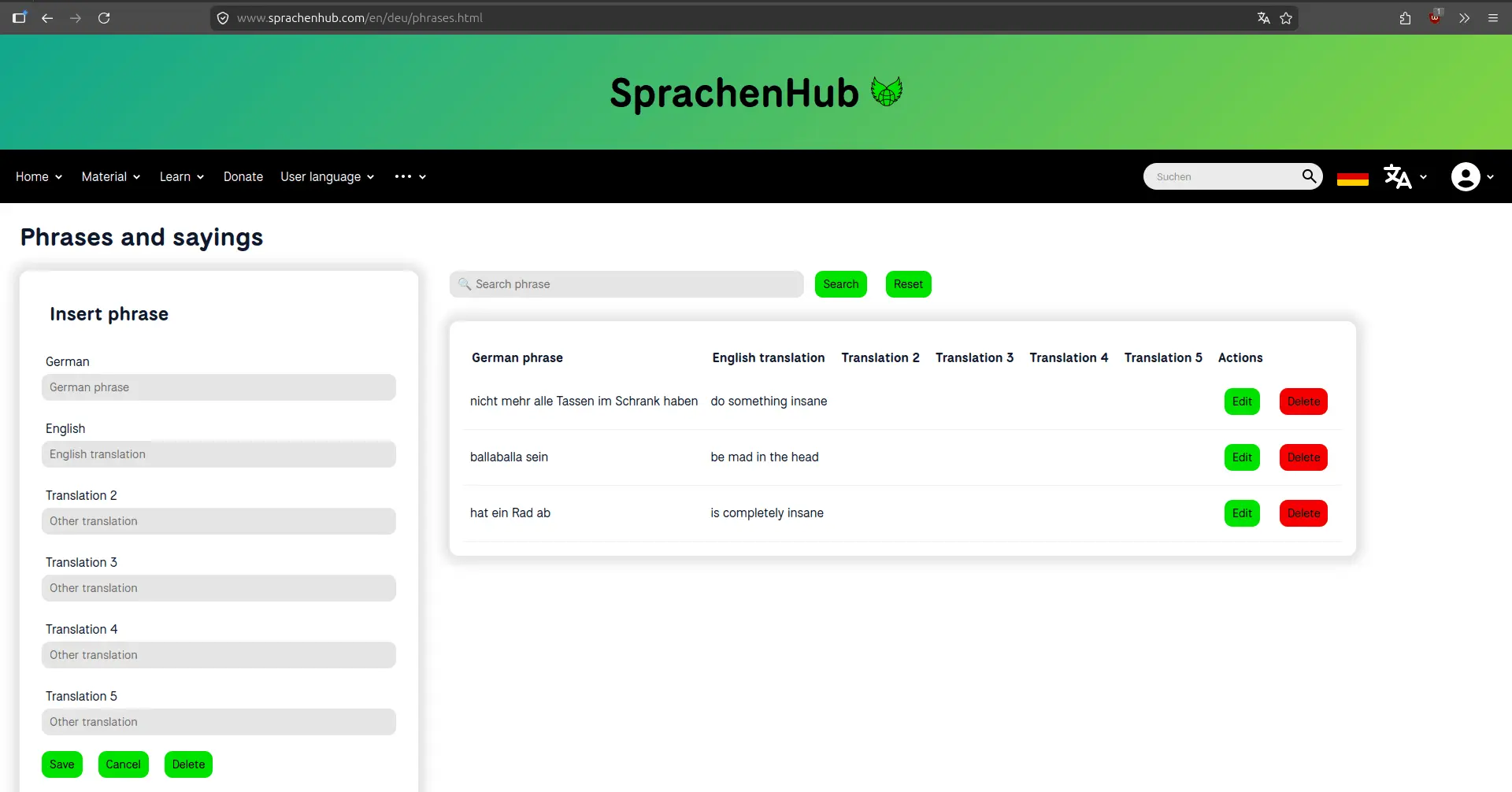Click the browser address bar URL
This screenshot has width=1512, height=792.
[x=360, y=18]
